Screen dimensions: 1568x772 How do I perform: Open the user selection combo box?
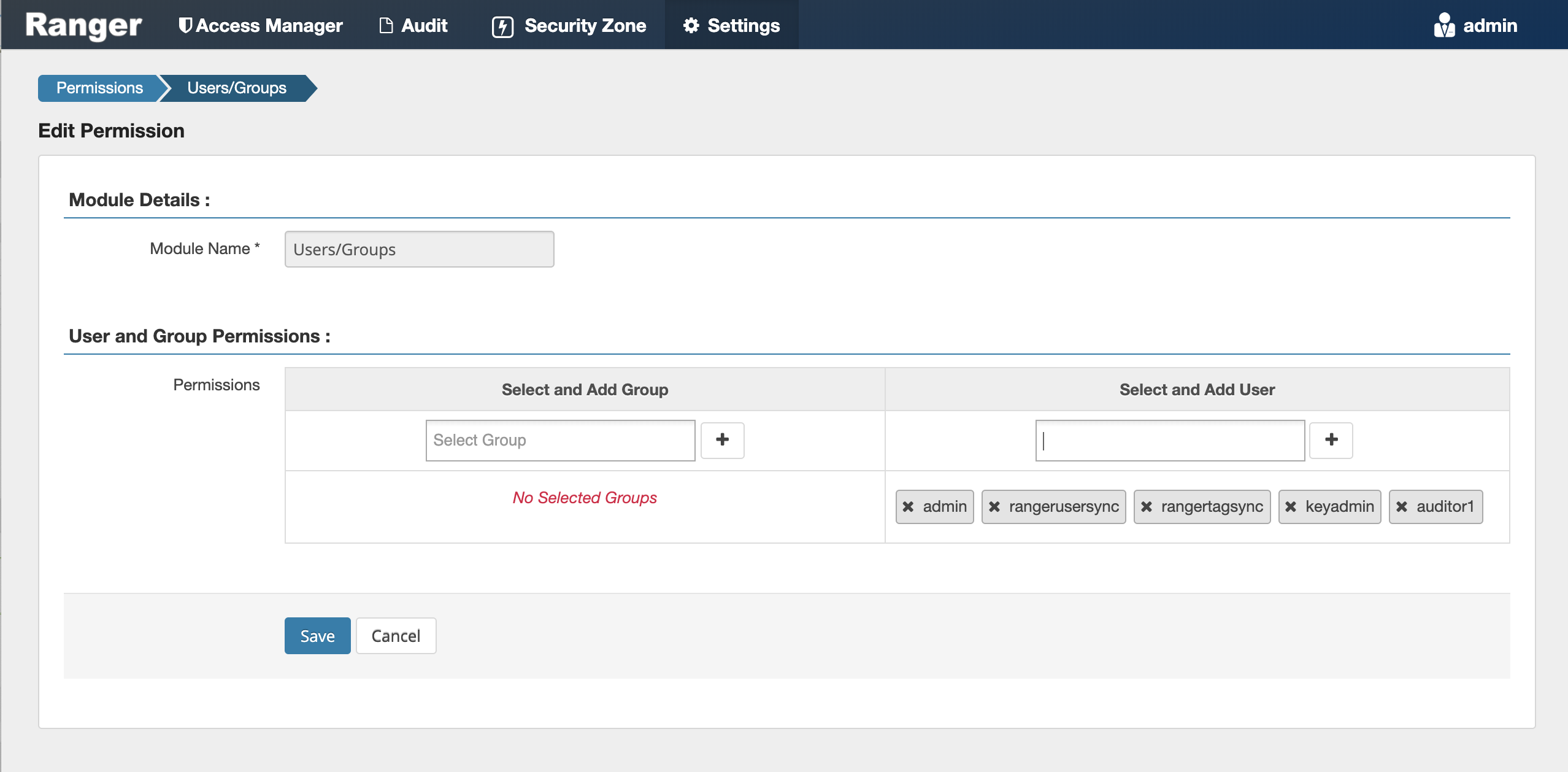click(x=1169, y=440)
